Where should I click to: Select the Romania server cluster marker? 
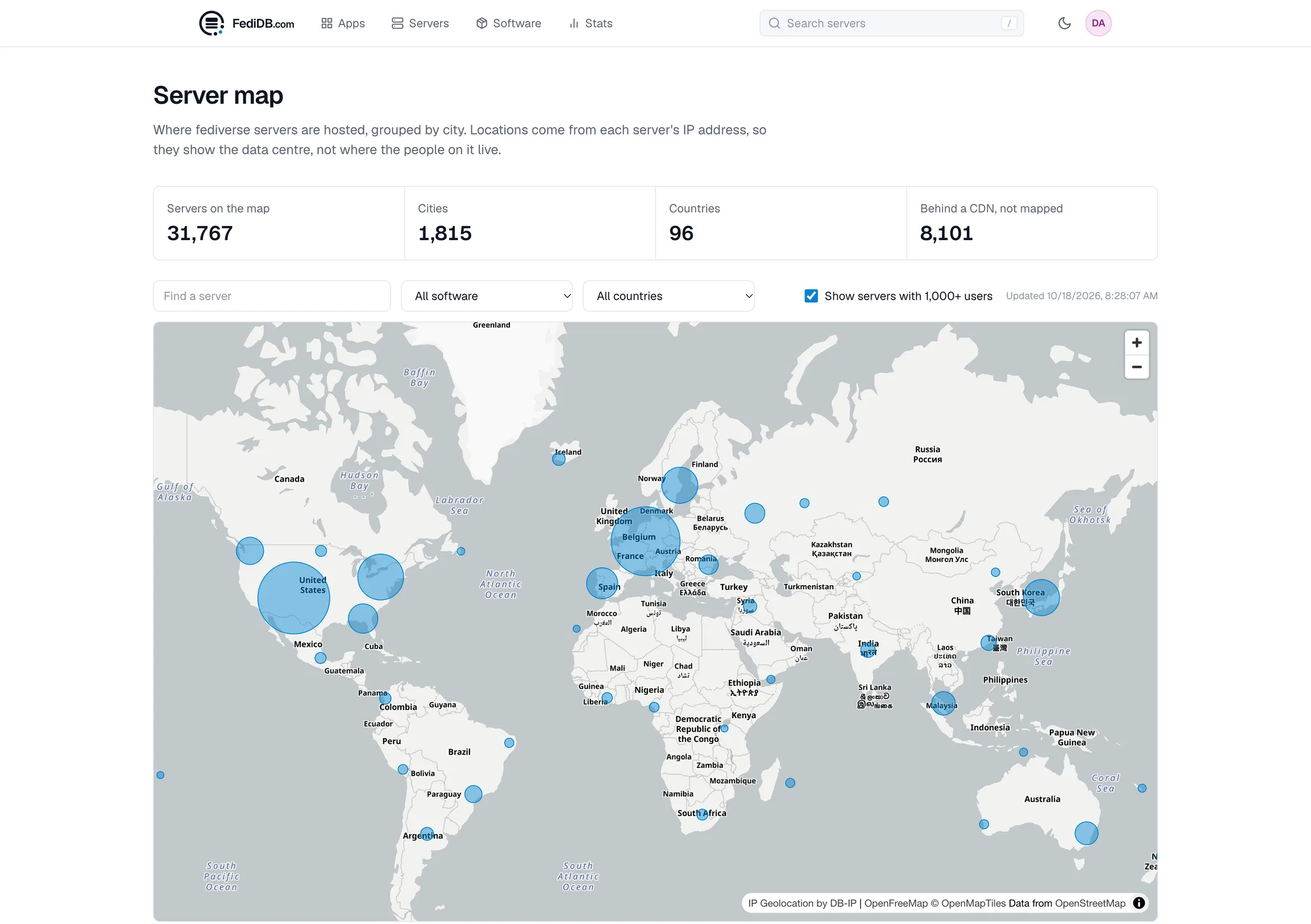(x=708, y=564)
